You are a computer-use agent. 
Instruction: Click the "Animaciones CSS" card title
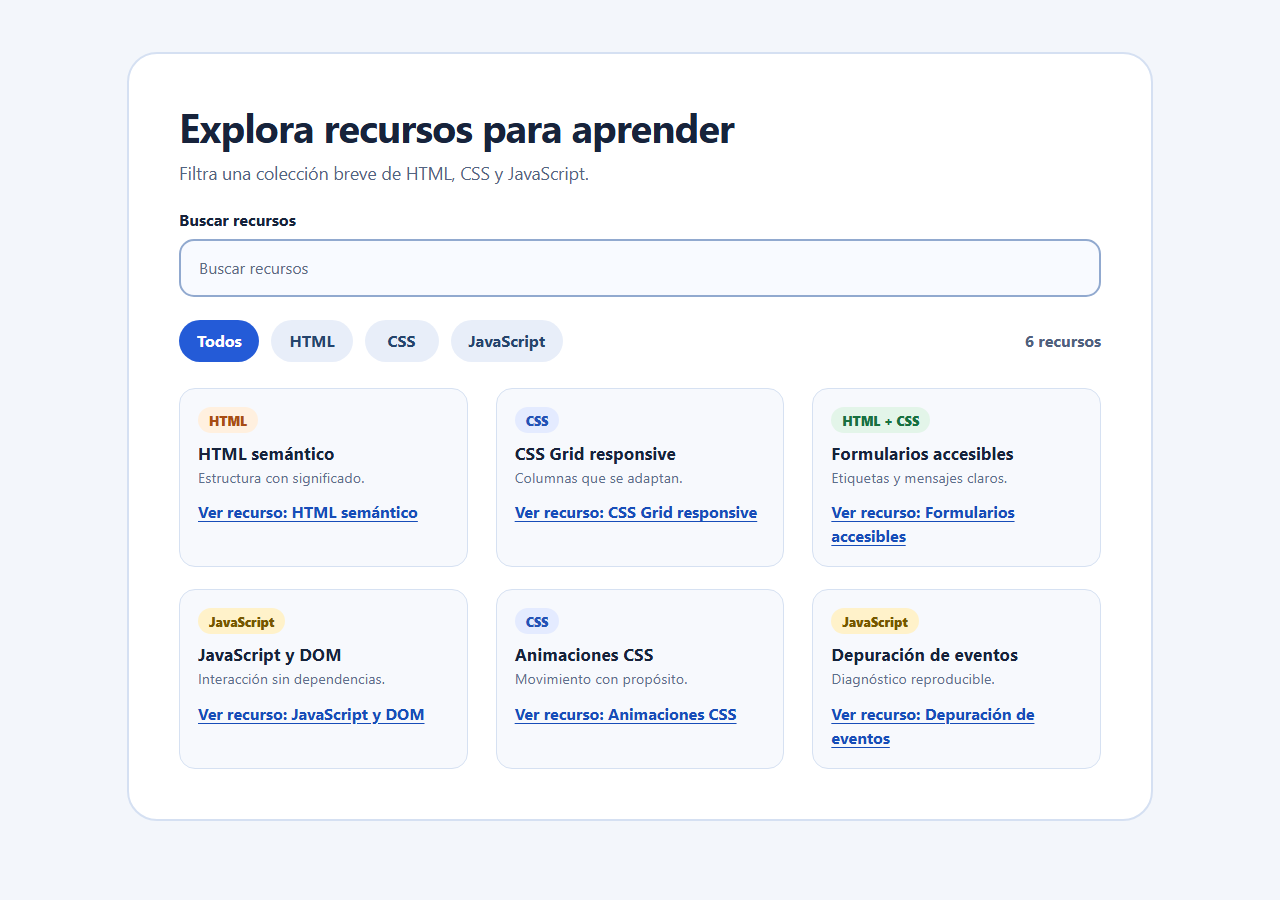(584, 655)
